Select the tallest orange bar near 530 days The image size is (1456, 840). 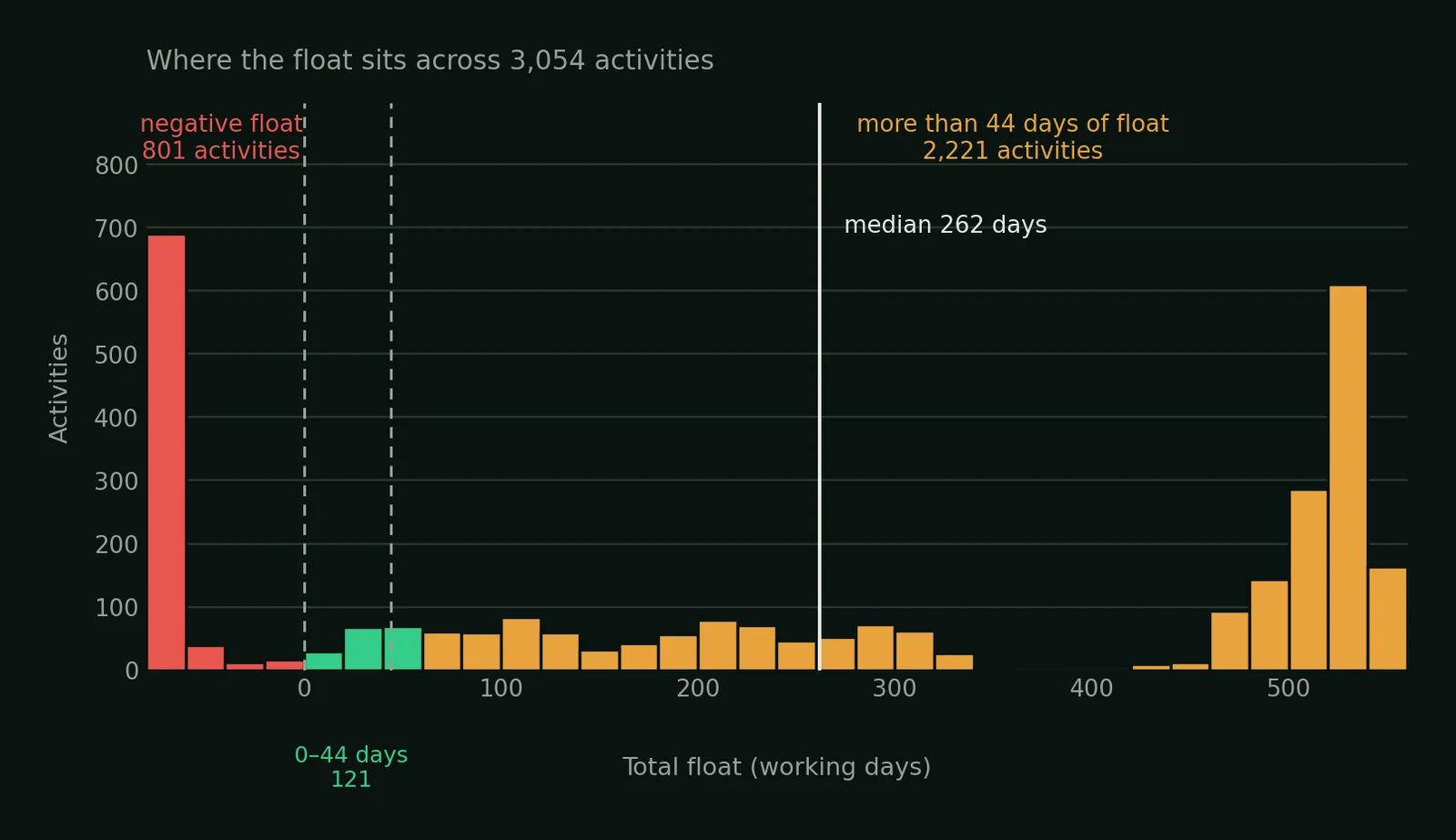(x=1348, y=478)
